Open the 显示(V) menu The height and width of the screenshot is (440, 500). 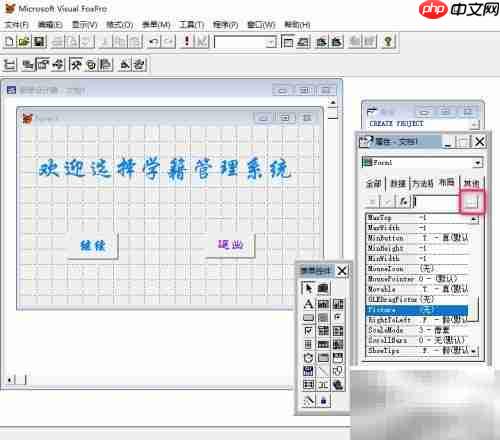(85, 25)
